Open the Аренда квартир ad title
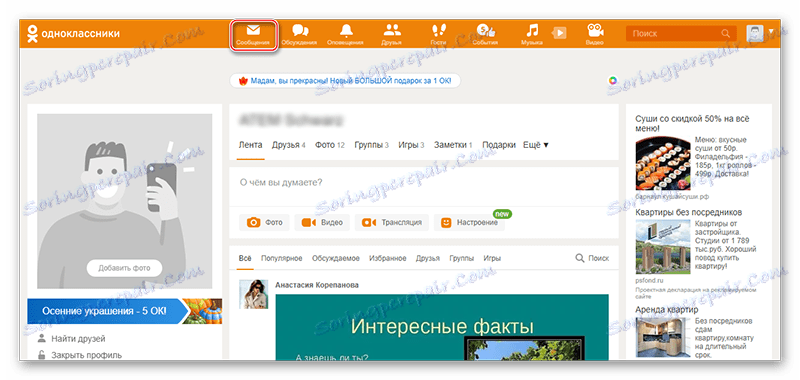 tap(667, 309)
